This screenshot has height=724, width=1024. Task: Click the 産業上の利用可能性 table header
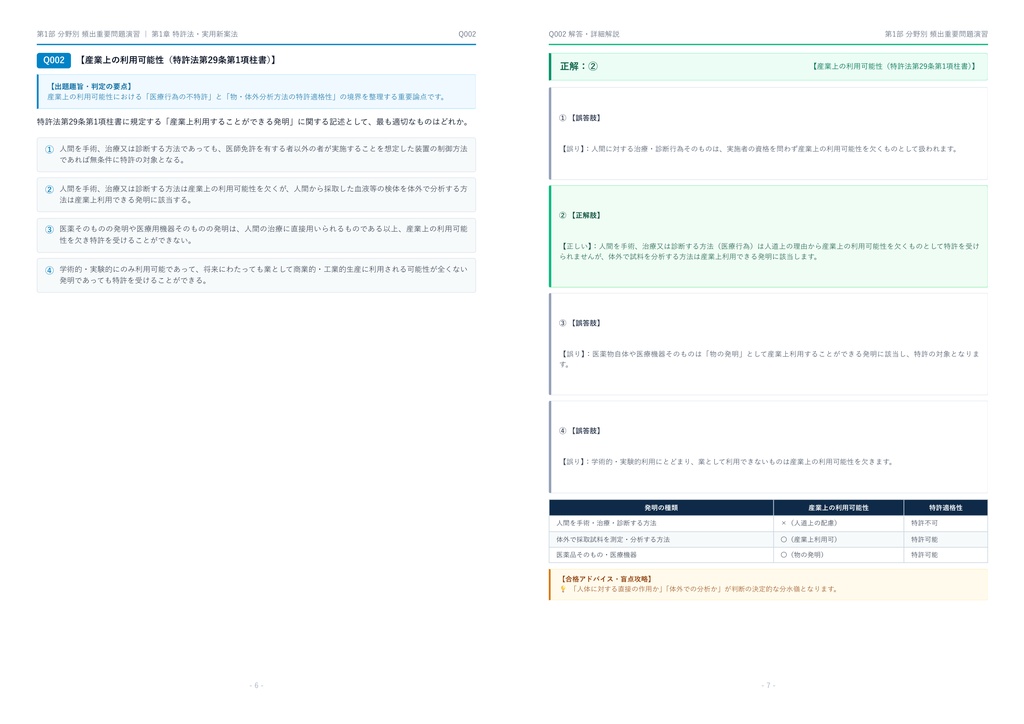[x=839, y=508]
